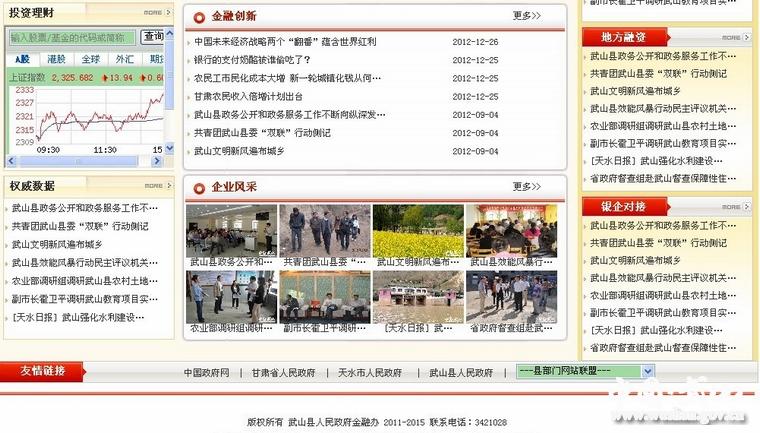Expand 更多>> in 企业风采 section
The image size is (760, 433).
[526, 186]
